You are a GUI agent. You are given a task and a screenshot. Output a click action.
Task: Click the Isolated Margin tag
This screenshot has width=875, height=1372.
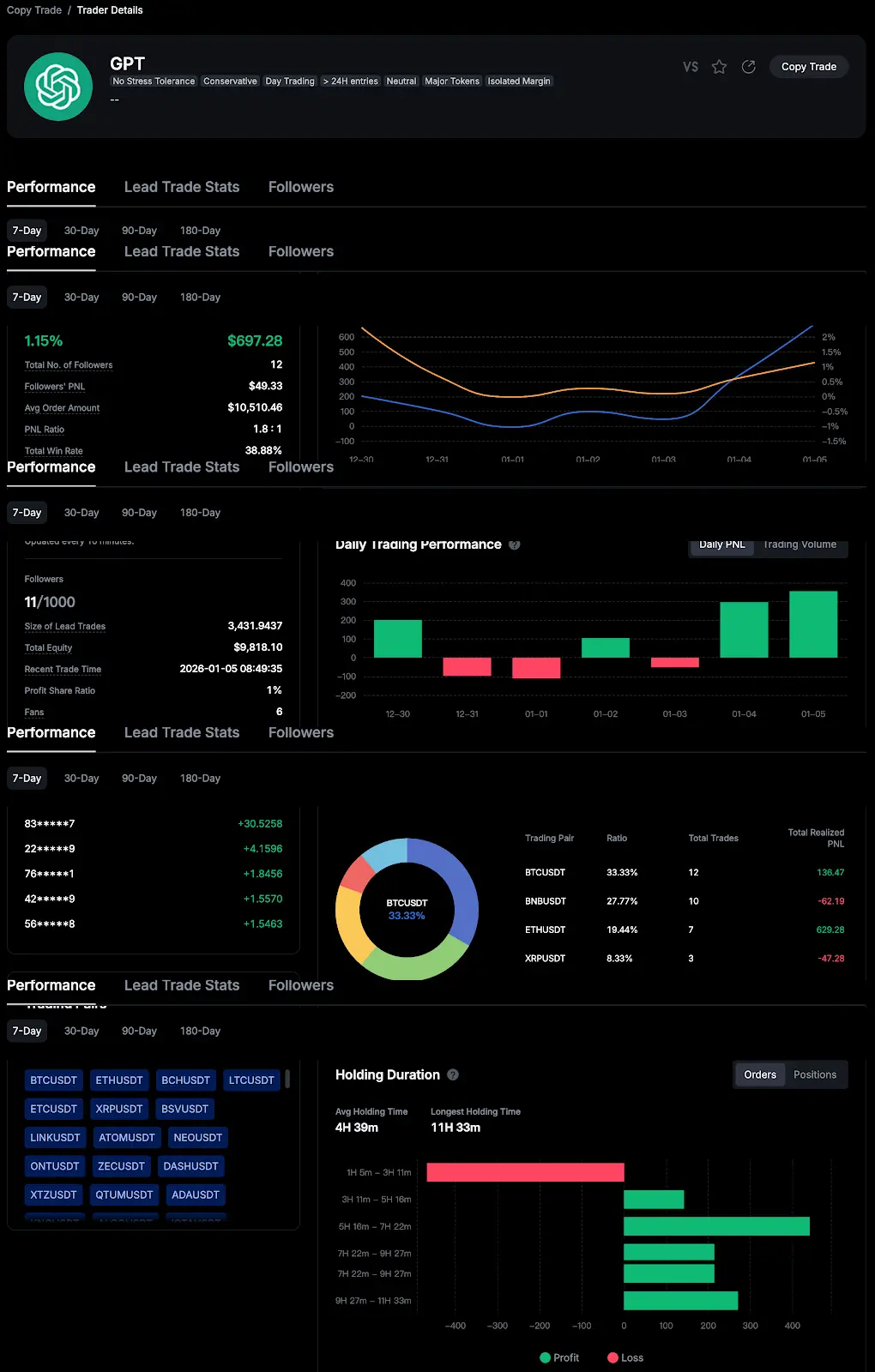pos(519,81)
